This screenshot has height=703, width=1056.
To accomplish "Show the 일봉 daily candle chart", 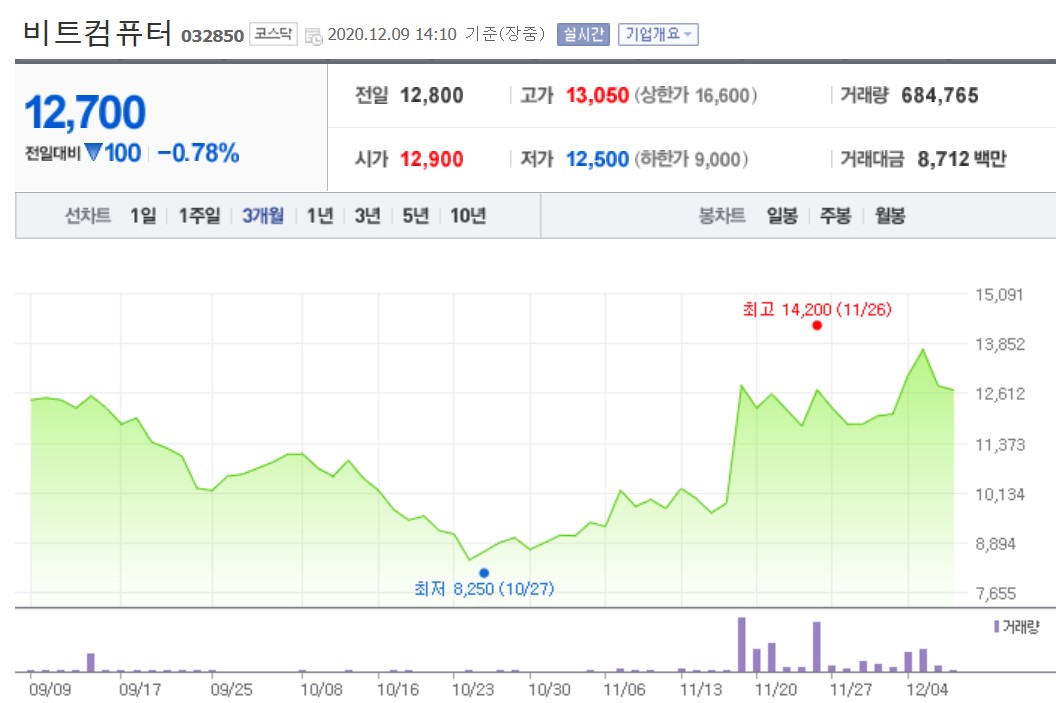I will click(x=783, y=215).
